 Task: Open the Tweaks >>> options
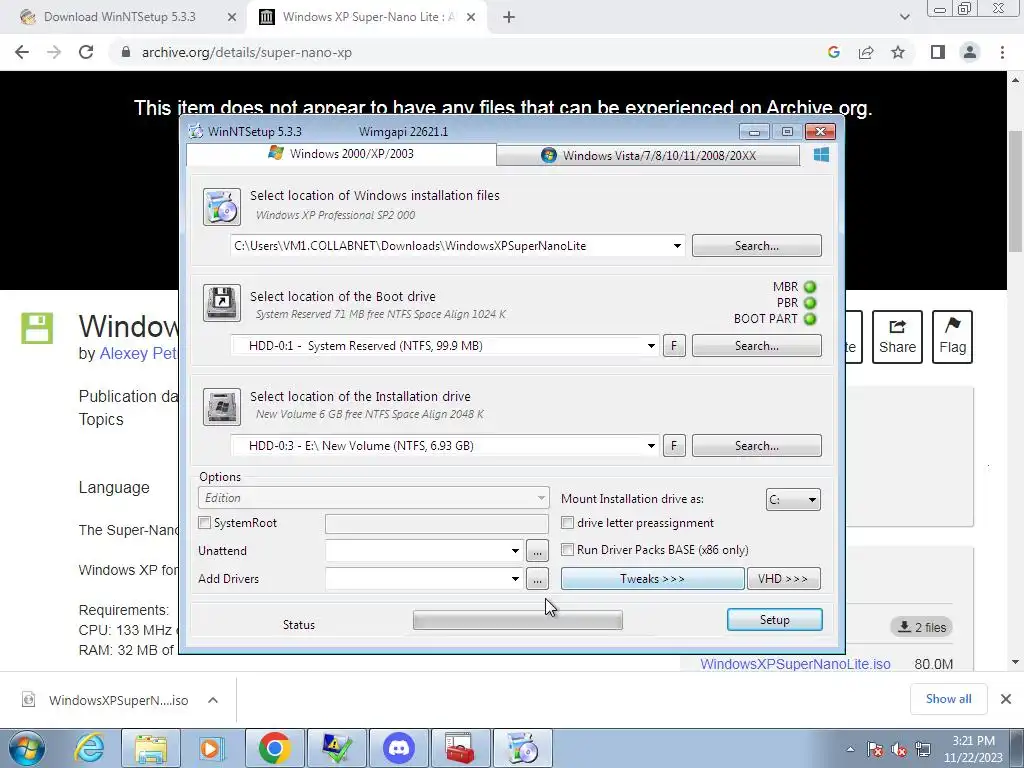coord(652,579)
